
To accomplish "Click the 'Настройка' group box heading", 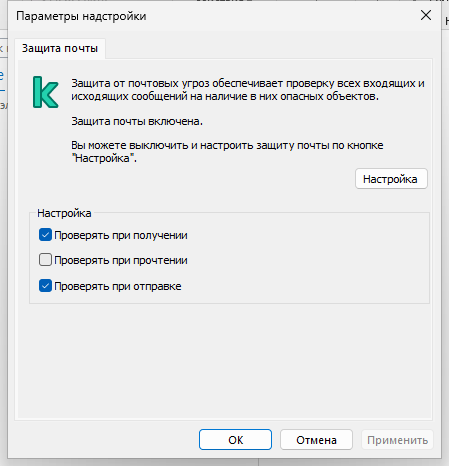I will pos(64,213).
